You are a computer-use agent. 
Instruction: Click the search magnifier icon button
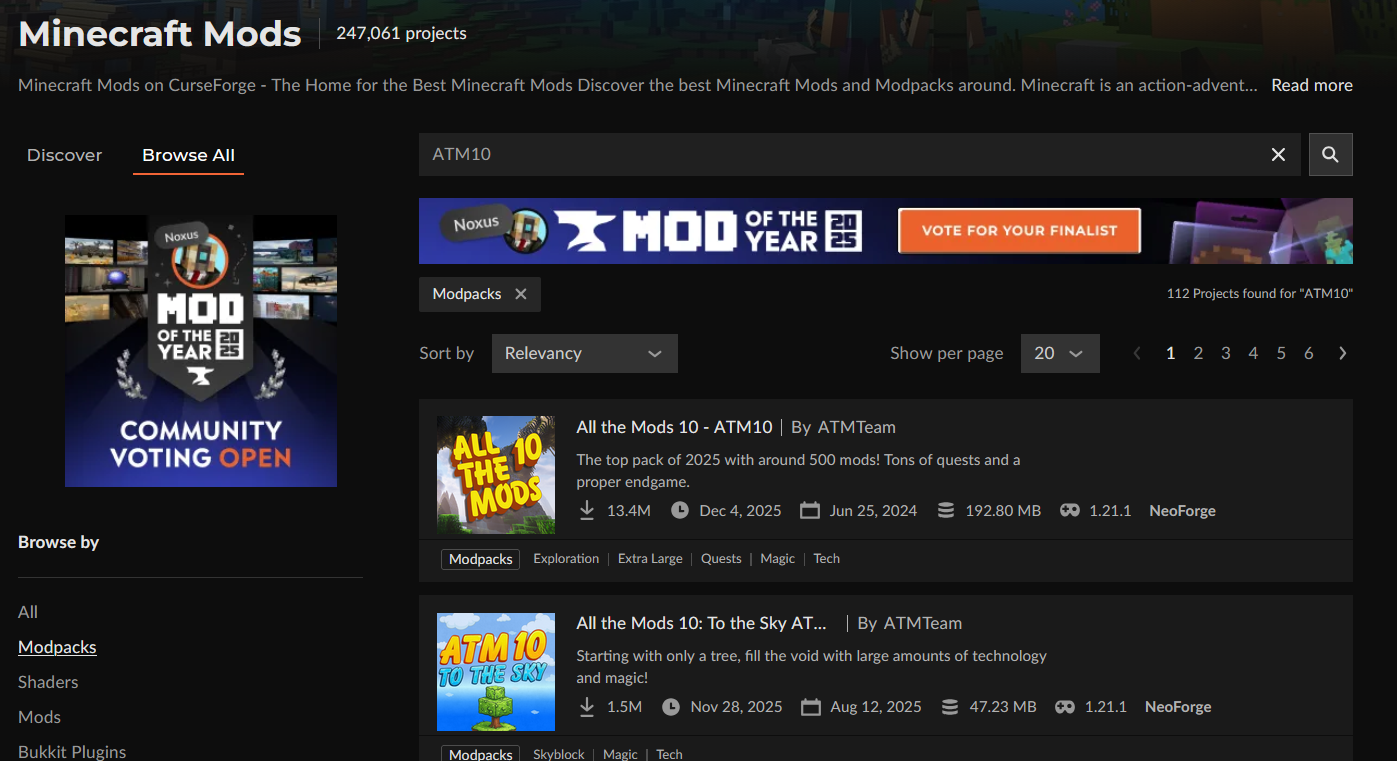click(1330, 155)
